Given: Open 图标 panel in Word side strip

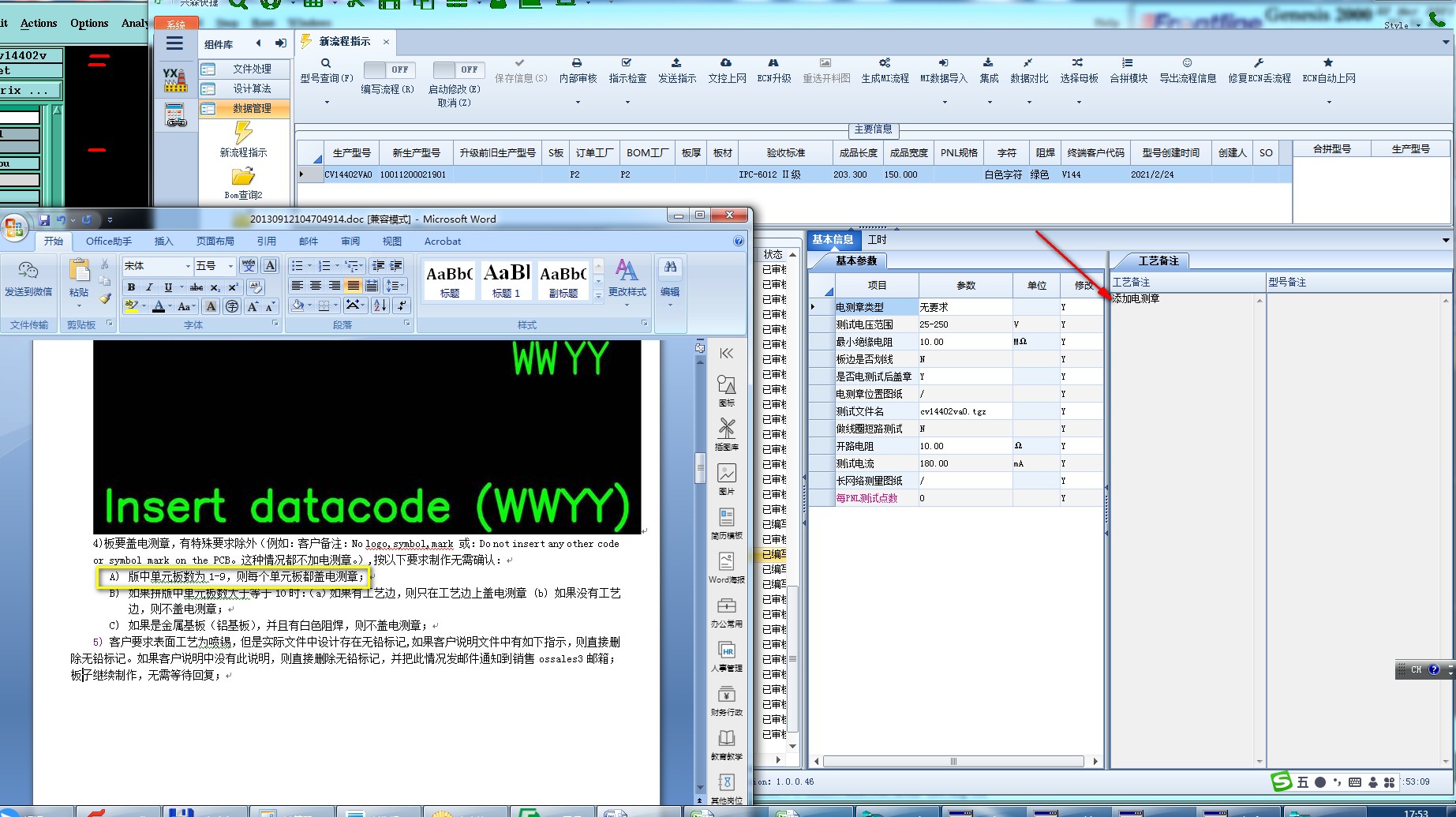Looking at the screenshot, I should point(726,390).
